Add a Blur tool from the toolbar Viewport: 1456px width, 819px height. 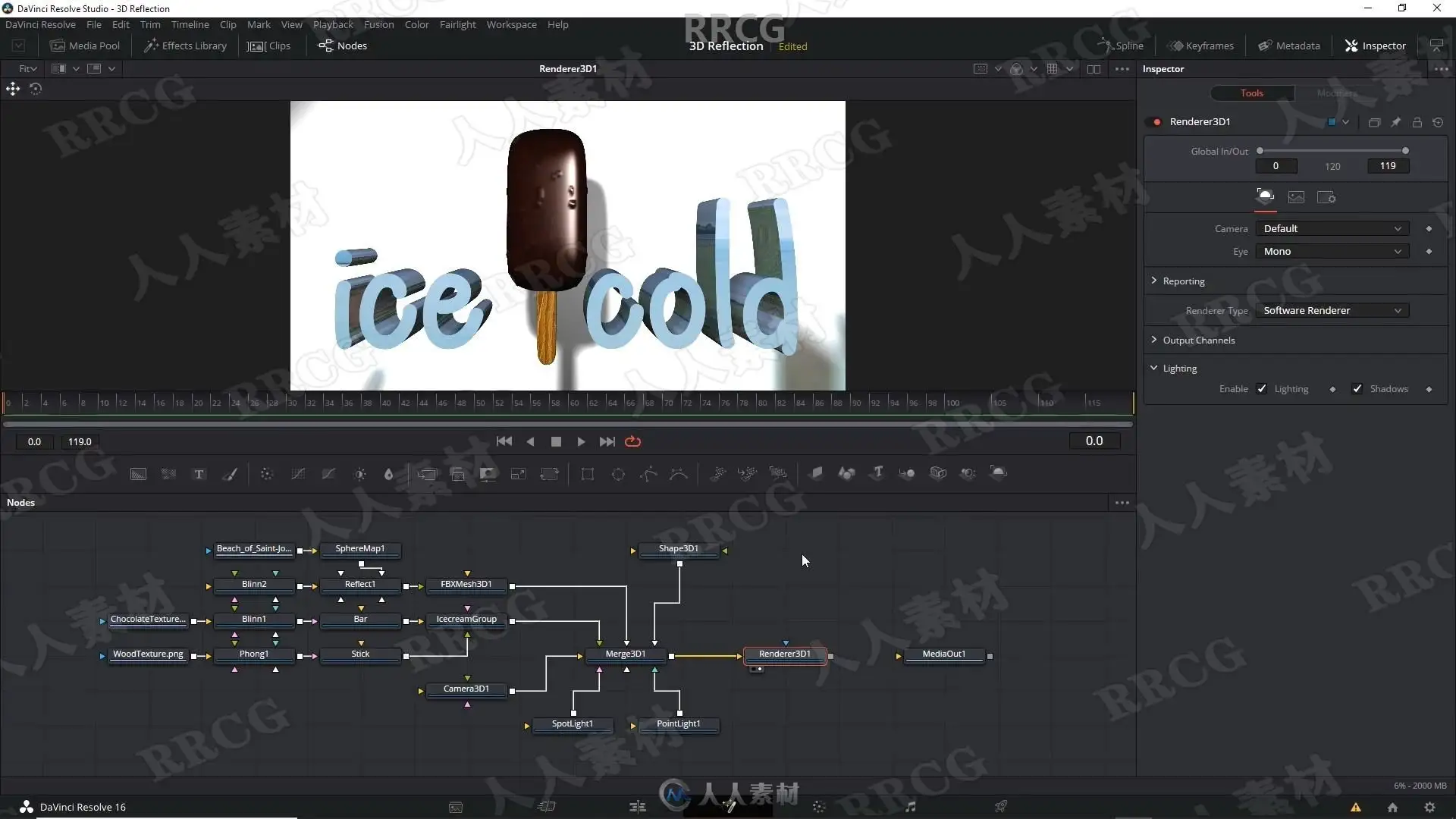coord(388,474)
